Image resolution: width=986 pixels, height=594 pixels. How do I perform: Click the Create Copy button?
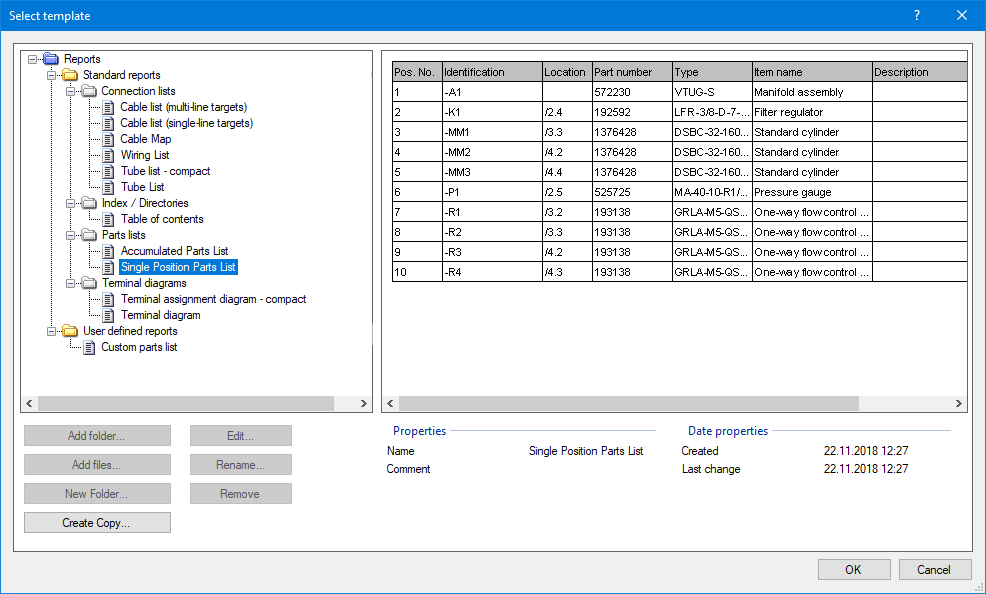click(x=97, y=522)
